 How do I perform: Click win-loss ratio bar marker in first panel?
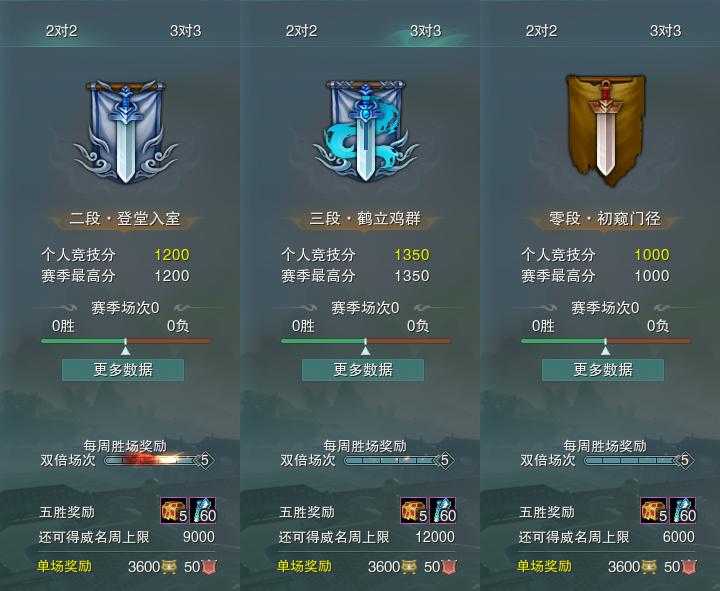pyautogui.click(x=125, y=351)
